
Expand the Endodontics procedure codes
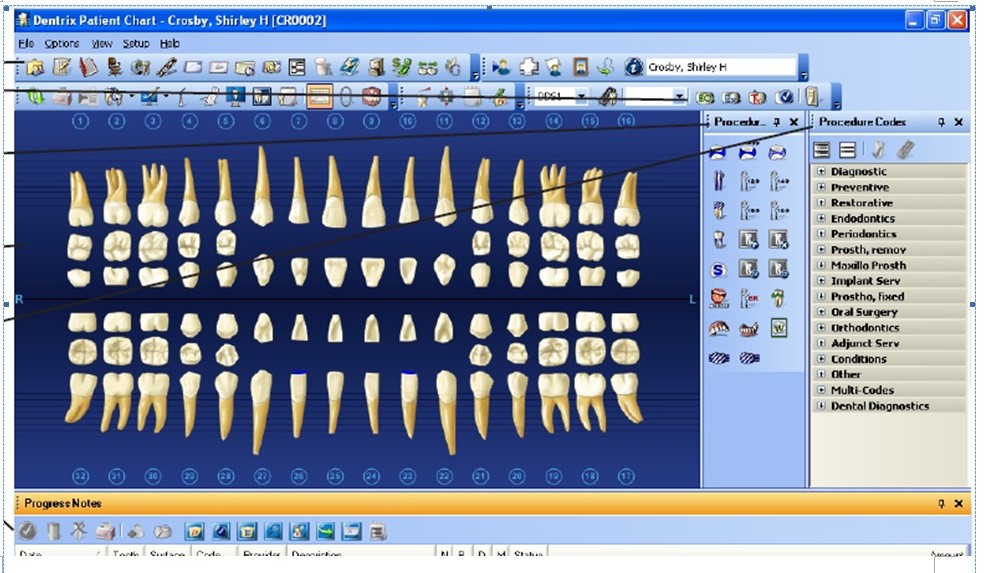(x=821, y=219)
